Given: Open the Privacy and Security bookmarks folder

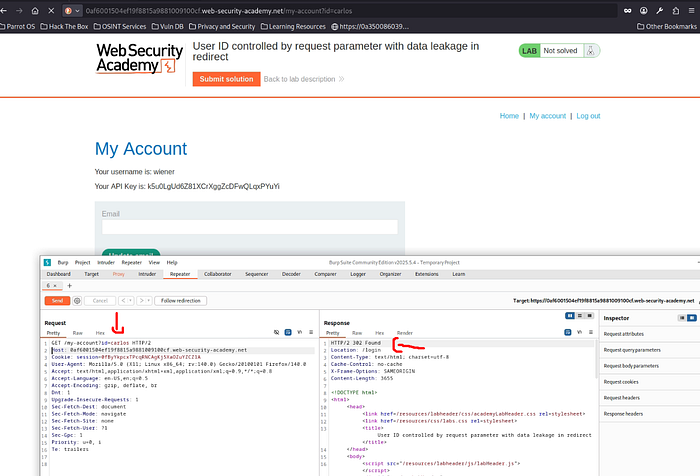Looking at the screenshot, I should (222, 27).
